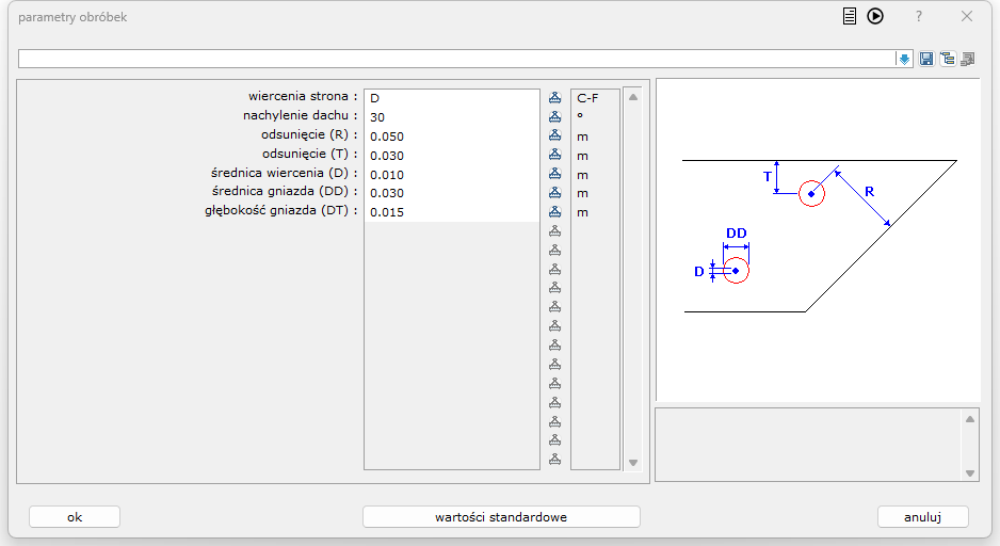Click measure icon for średnica wiercenia (D)
The image size is (1000, 546).
(x=555, y=173)
